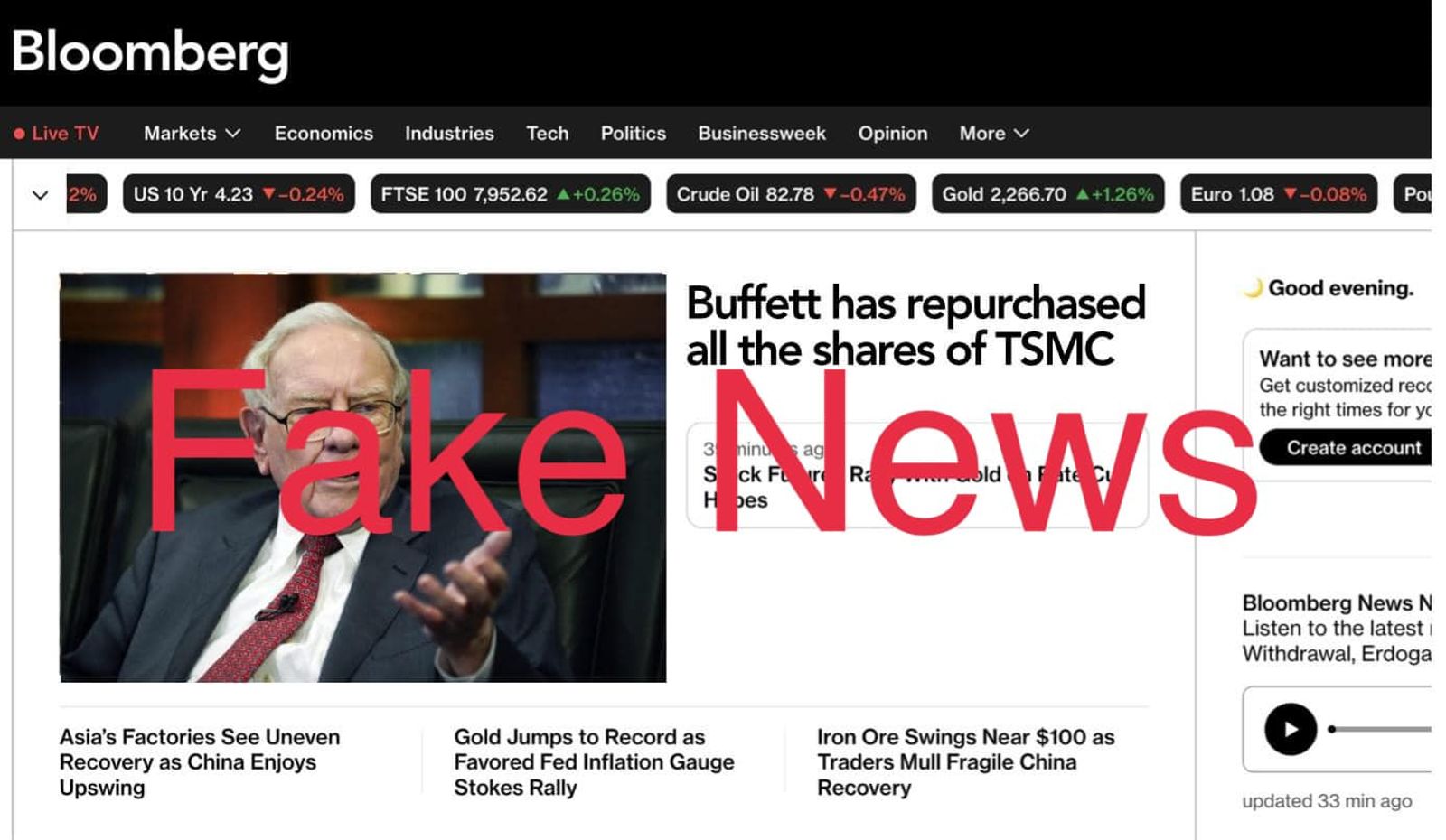Seek the audio player progress slider

click(x=1379, y=729)
